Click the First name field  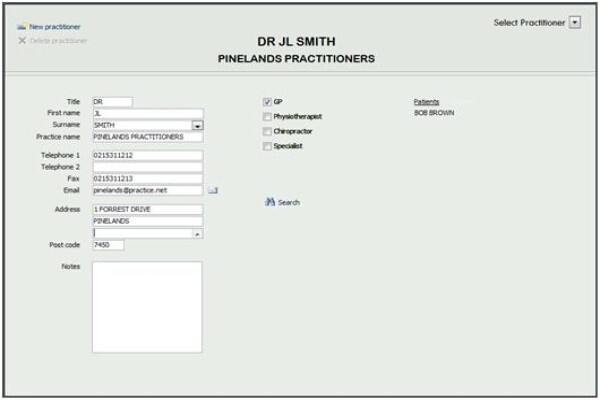pyautogui.click(x=148, y=114)
